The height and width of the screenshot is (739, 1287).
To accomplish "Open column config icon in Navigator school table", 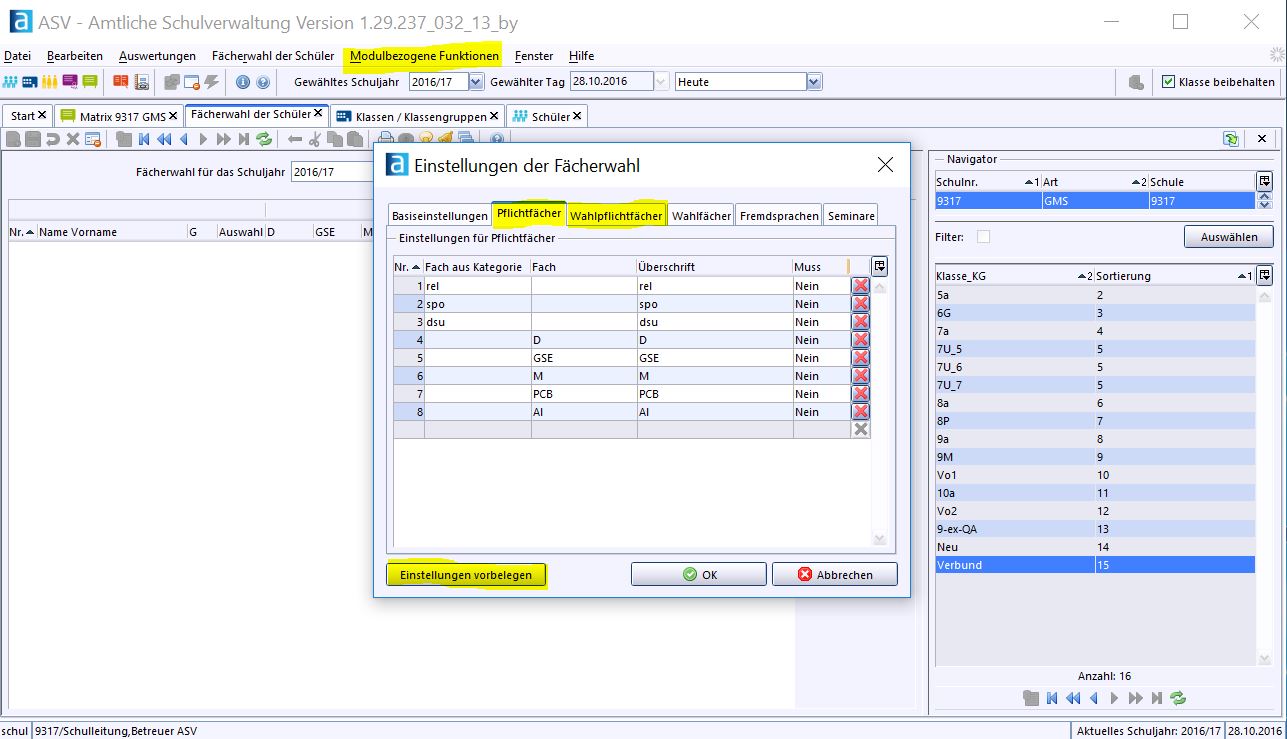I will coord(1265,181).
